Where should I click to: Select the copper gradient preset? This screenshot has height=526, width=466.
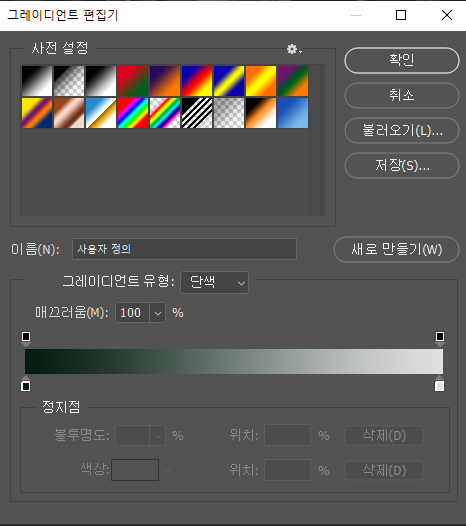click(69, 113)
